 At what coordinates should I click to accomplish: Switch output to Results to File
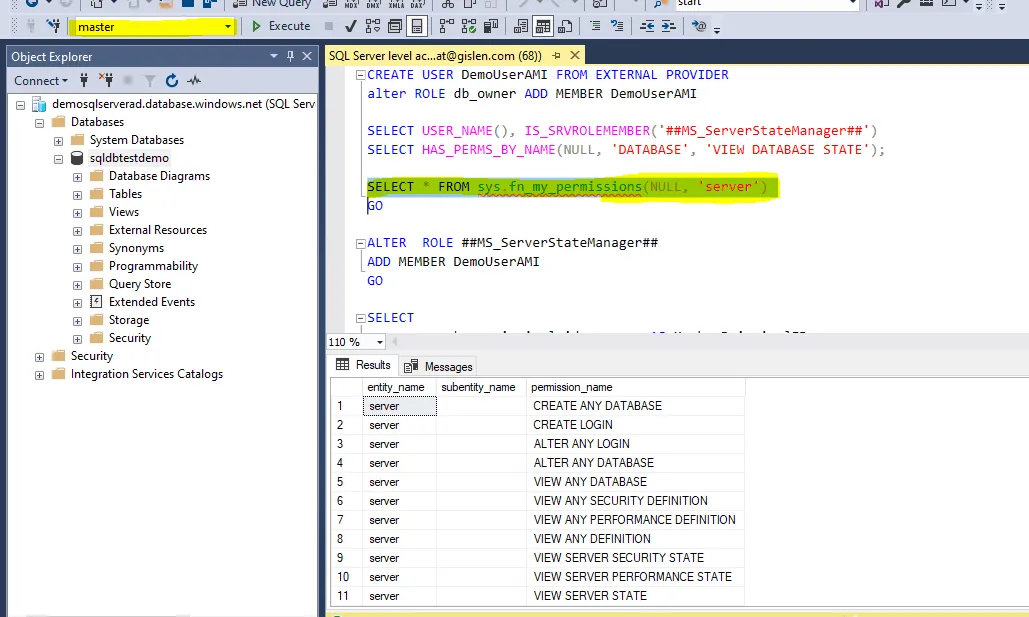pyautogui.click(x=565, y=26)
